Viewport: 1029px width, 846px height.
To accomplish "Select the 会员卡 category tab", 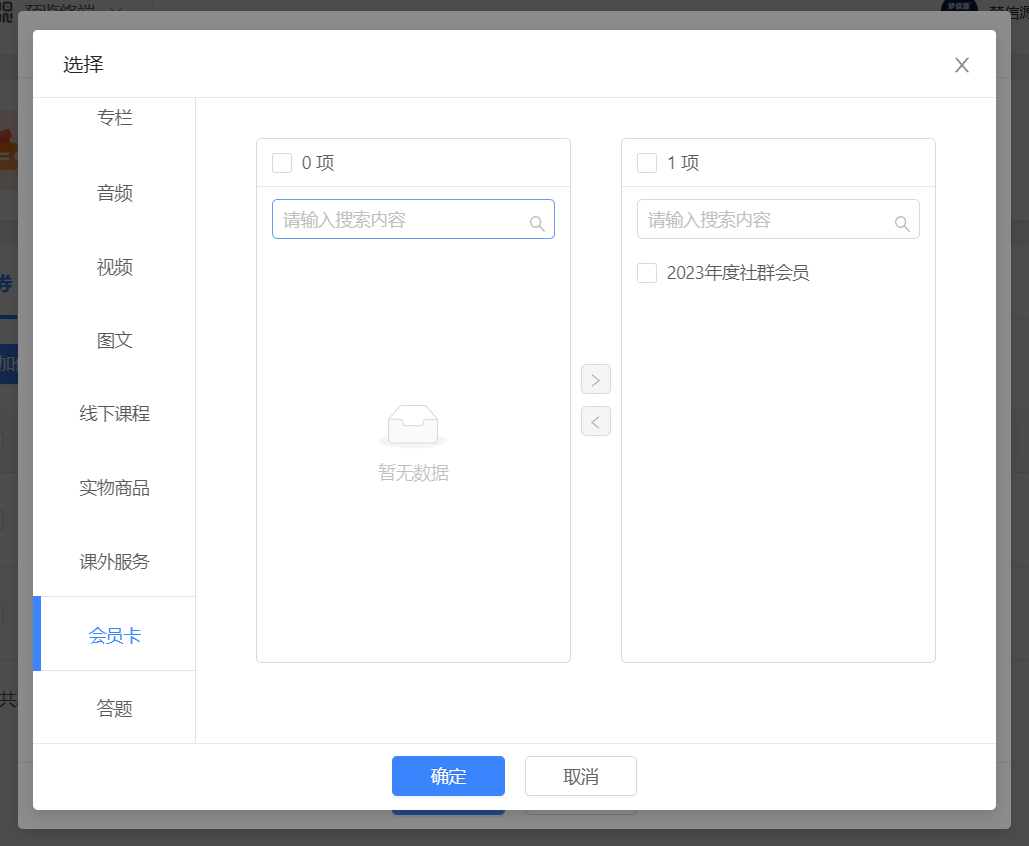I will pos(115,635).
